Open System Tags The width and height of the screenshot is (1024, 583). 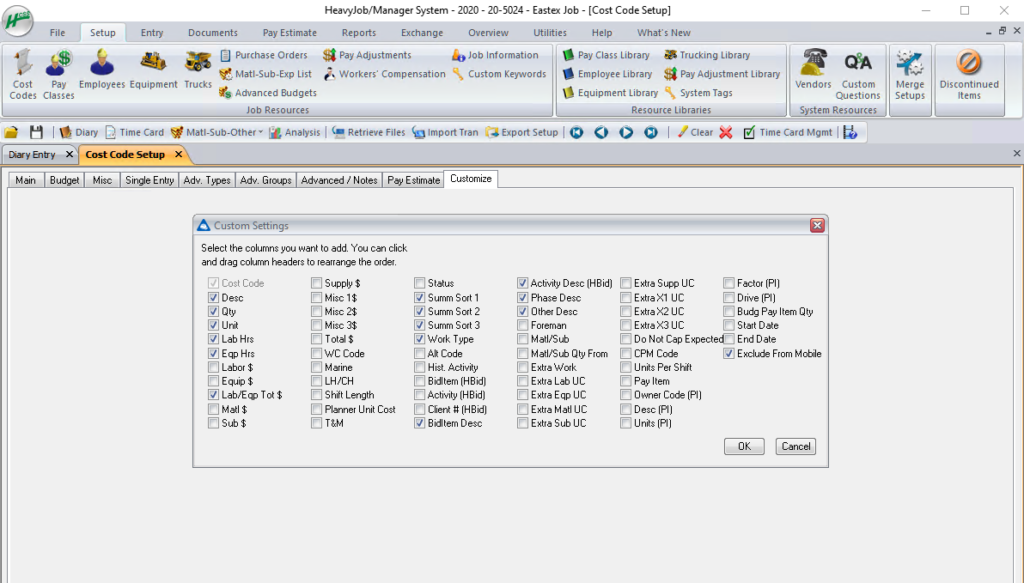(699, 93)
